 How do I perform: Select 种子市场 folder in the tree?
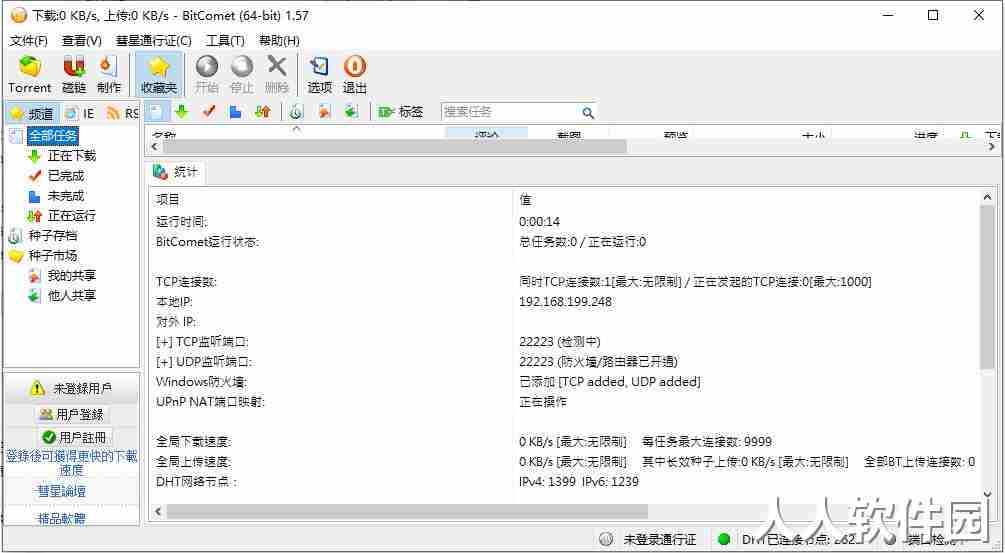pos(53,256)
